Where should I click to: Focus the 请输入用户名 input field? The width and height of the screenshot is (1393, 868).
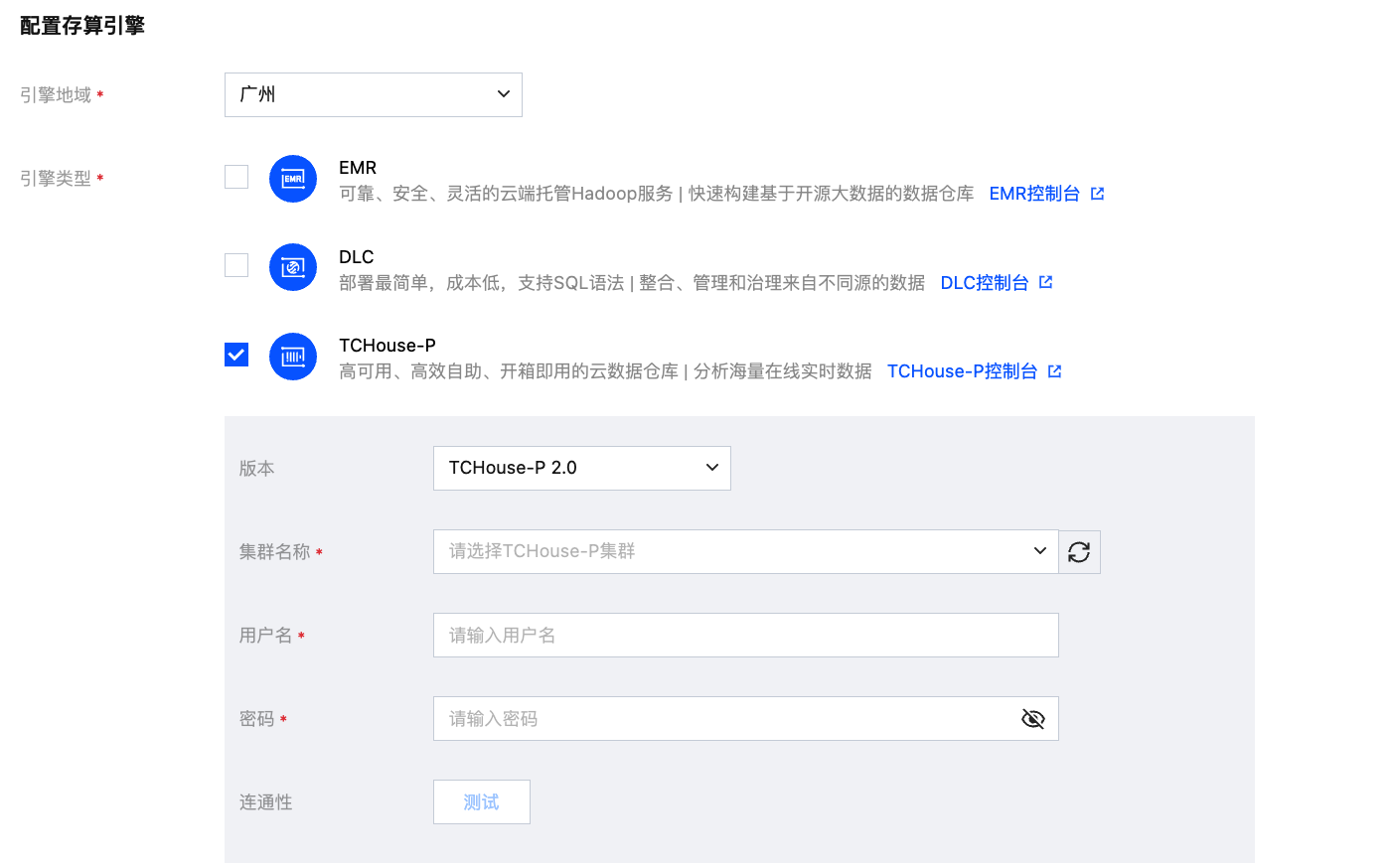click(x=746, y=635)
